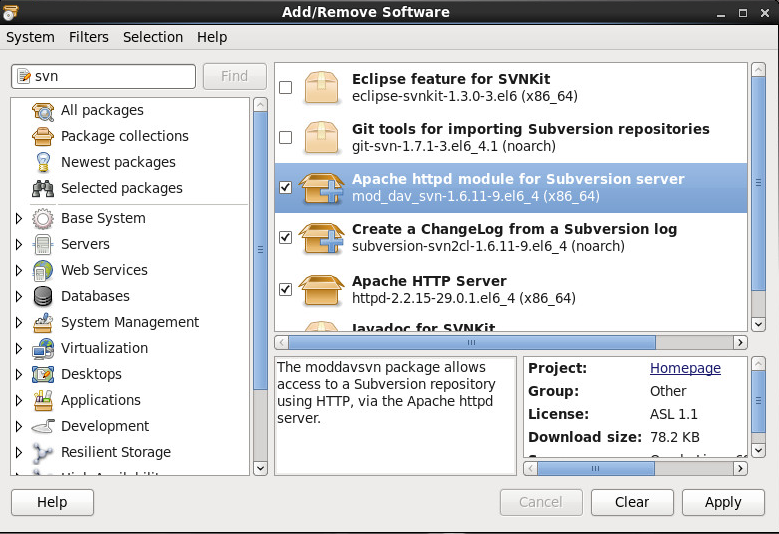779x534 pixels.
Task: Expand the Virtualization group
Action: coord(19,348)
